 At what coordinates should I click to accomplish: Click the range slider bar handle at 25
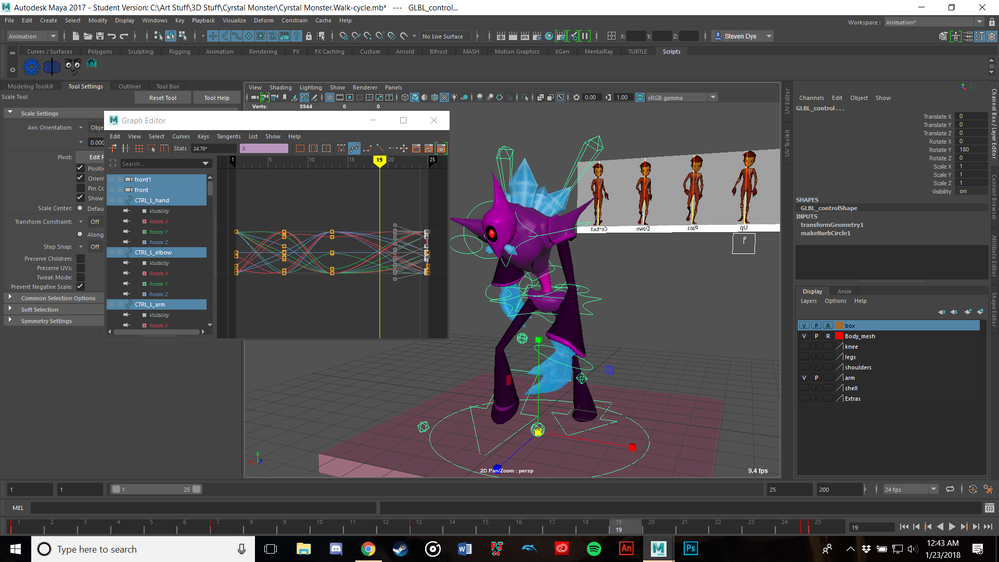click(x=197, y=489)
